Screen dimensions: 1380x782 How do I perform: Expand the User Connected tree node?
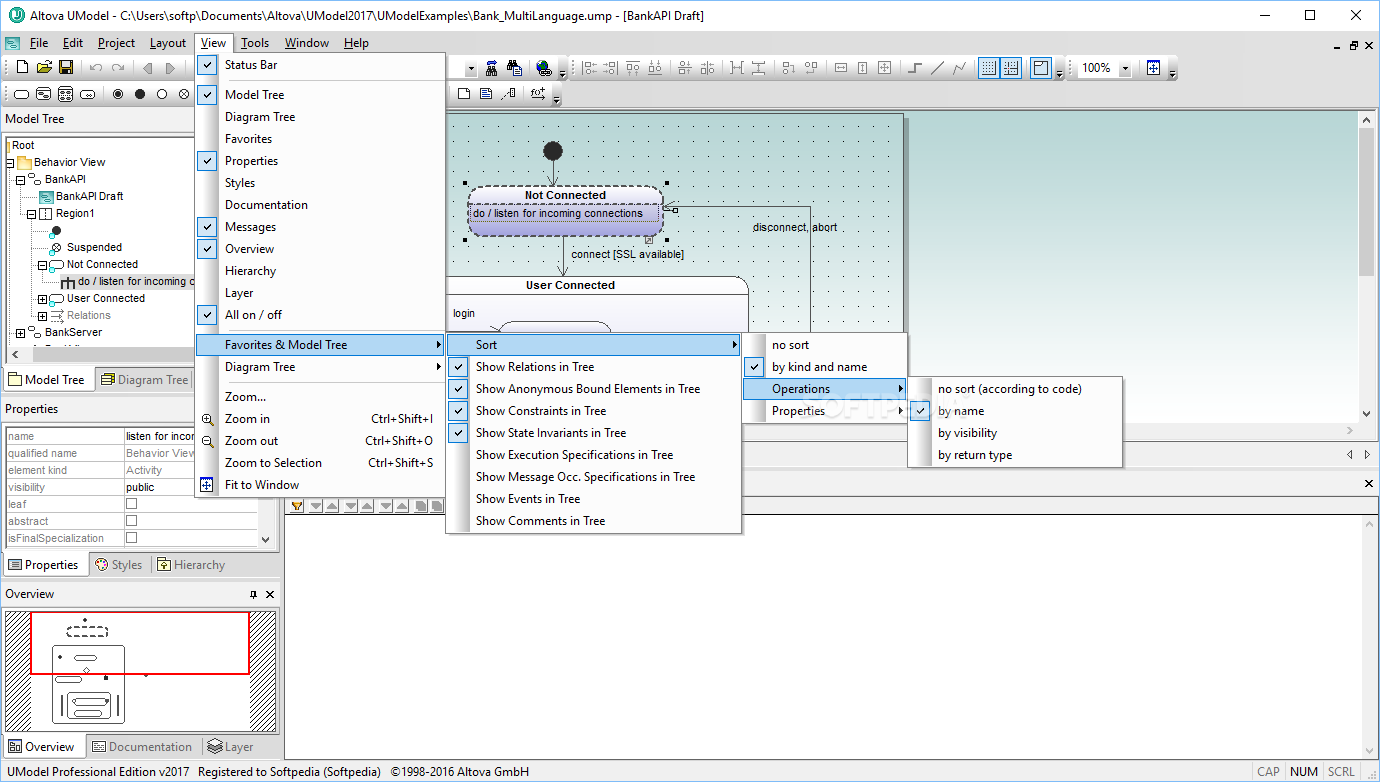(x=42, y=298)
